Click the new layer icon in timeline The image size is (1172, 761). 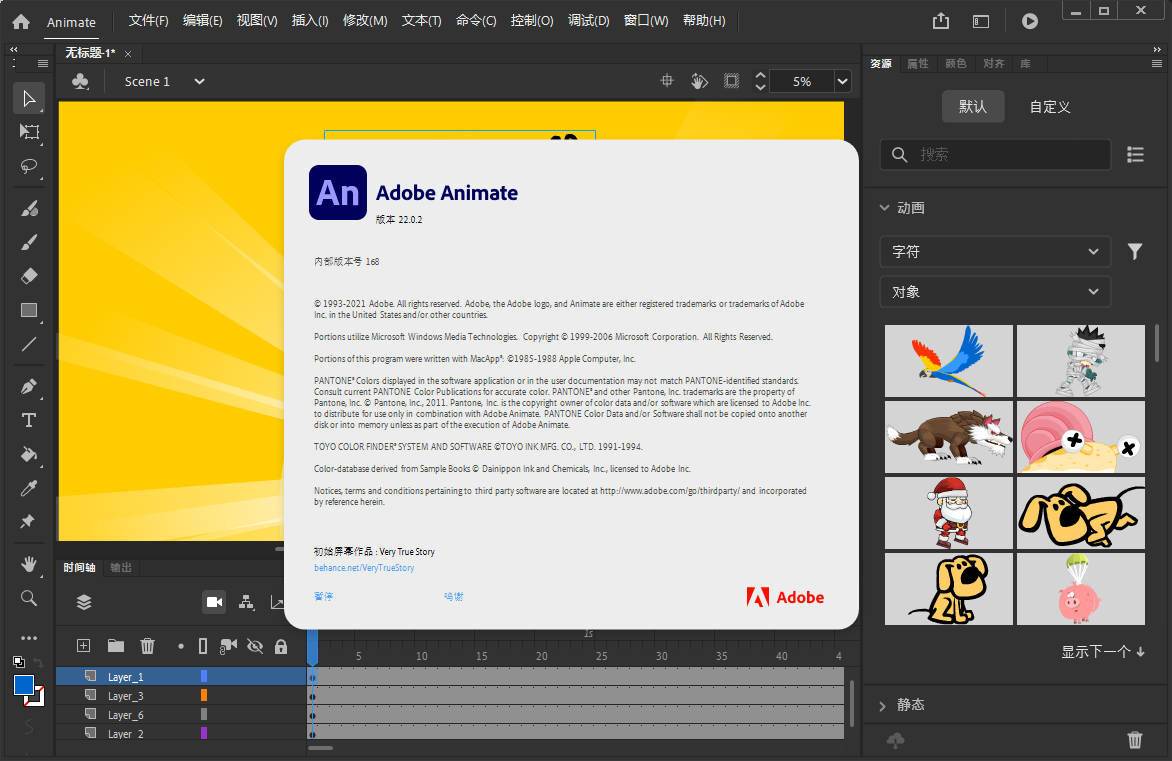[84, 646]
